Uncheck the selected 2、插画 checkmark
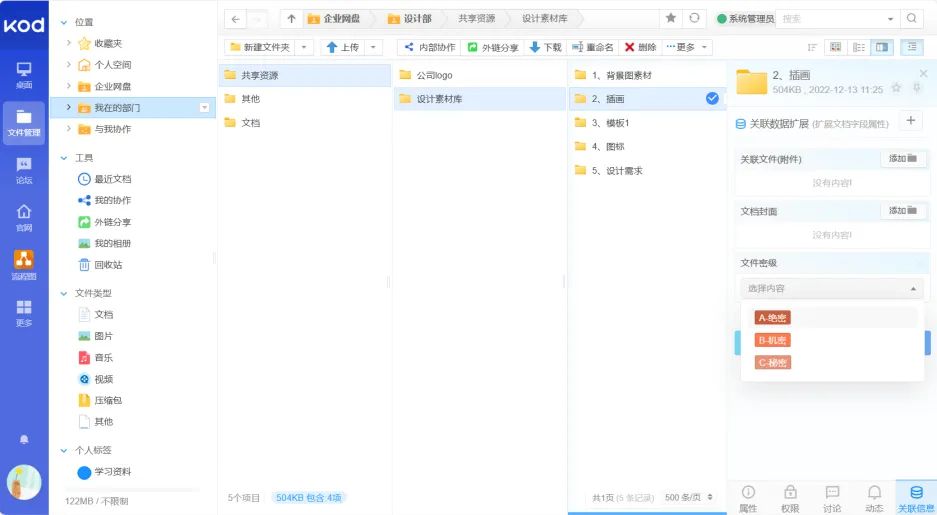Screen dimensions: 937x515 pyautogui.click(x=712, y=99)
